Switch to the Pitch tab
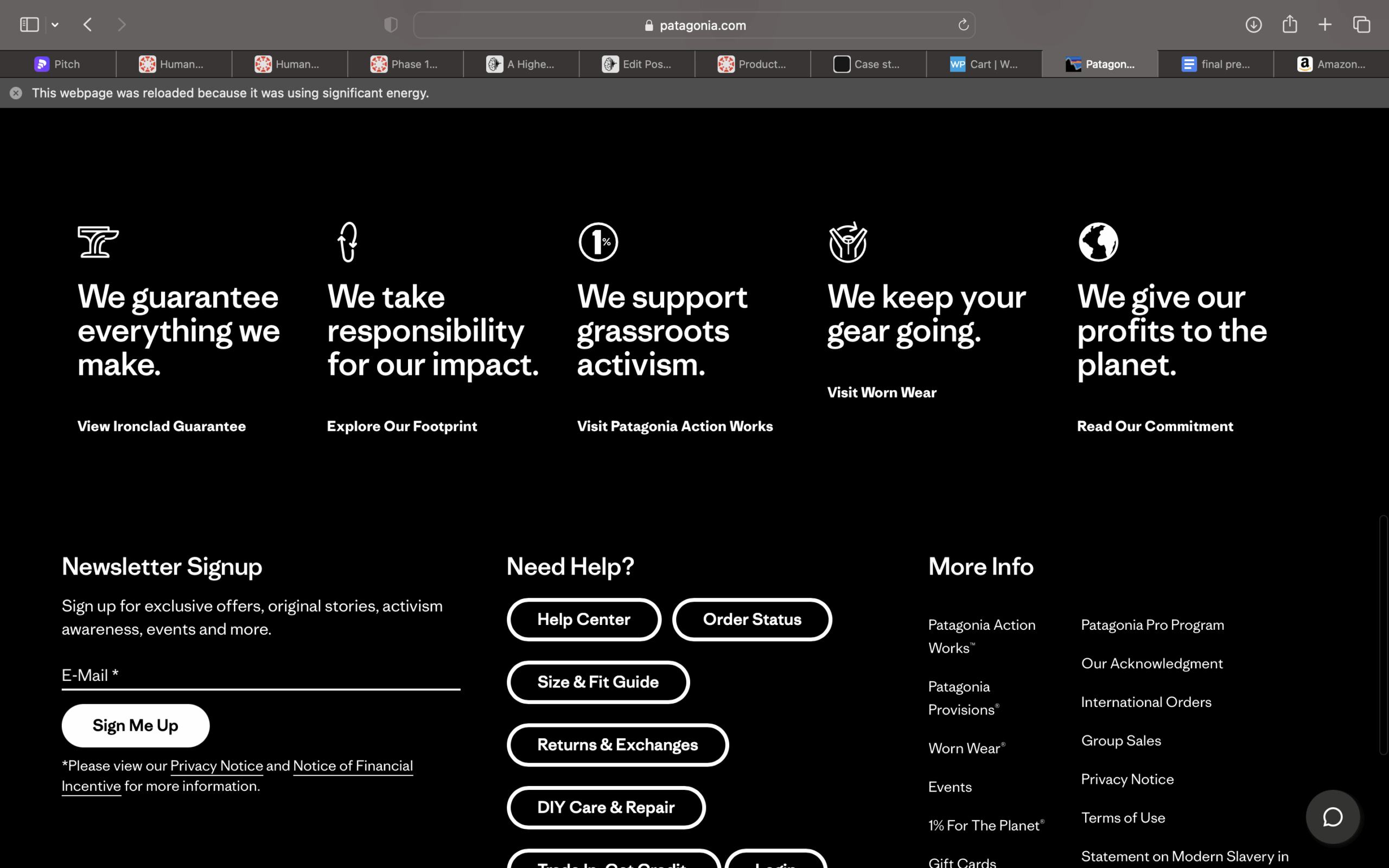Image resolution: width=1389 pixels, height=868 pixels. click(58, 65)
